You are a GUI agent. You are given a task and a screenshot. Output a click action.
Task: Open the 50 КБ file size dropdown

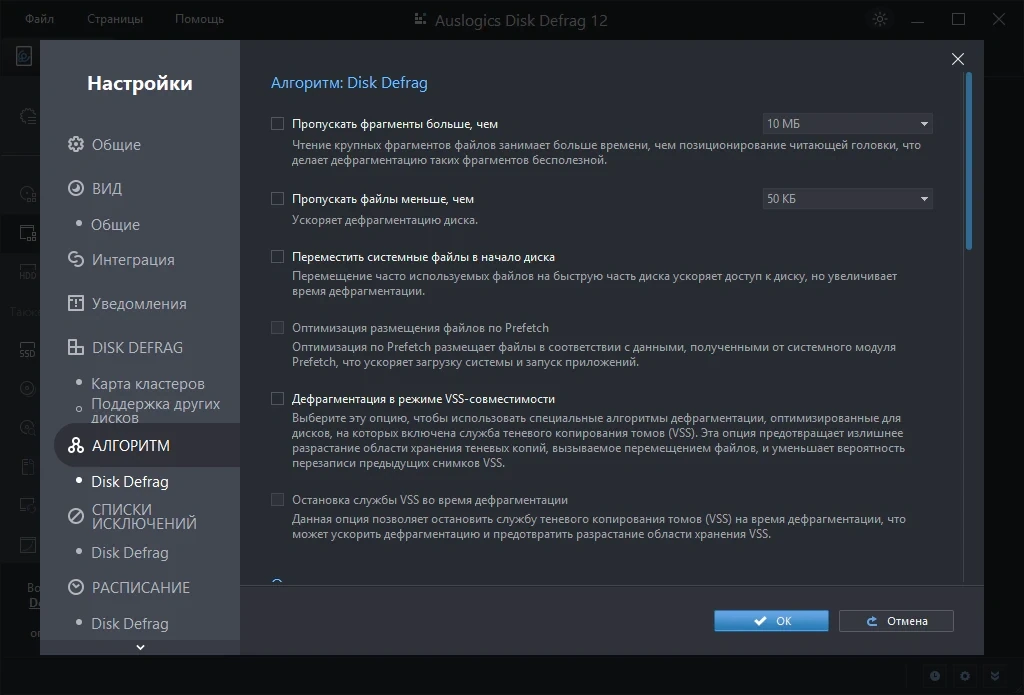tap(847, 199)
